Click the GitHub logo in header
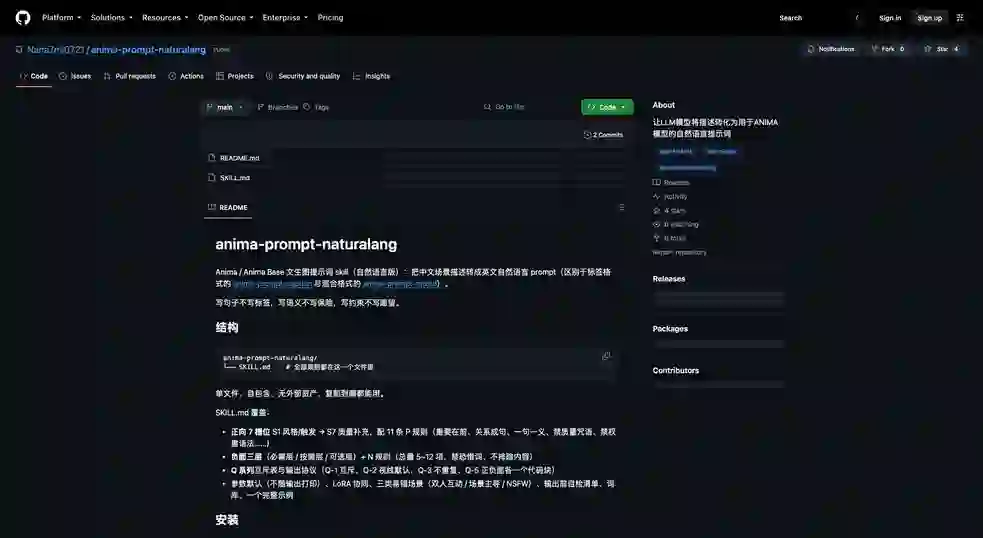Image resolution: width=983 pixels, height=538 pixels. (23, 18)
